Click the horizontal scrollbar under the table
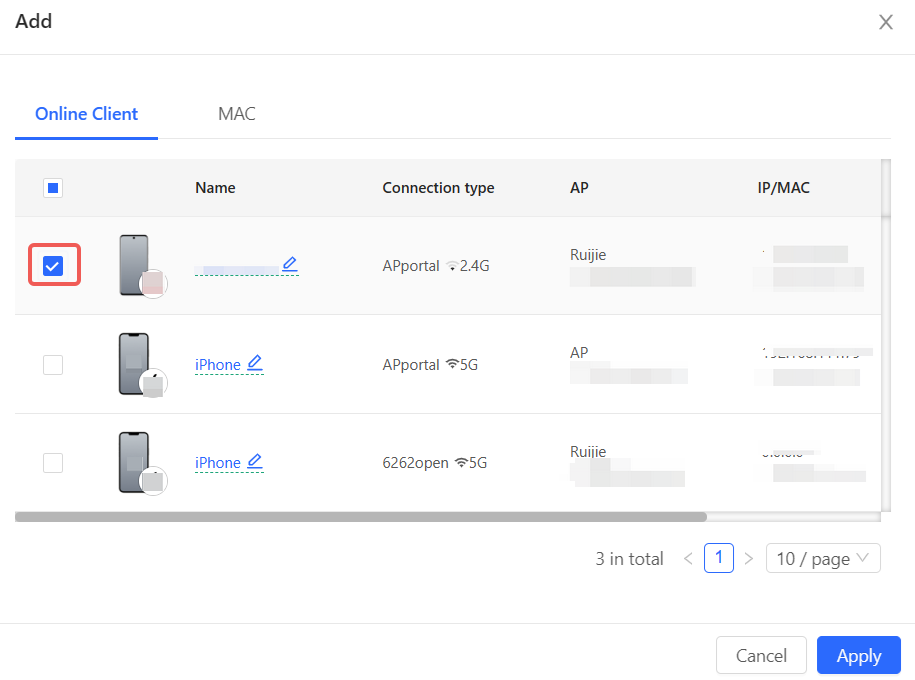This screenshot has width=915, height=680. click(360, 517)
